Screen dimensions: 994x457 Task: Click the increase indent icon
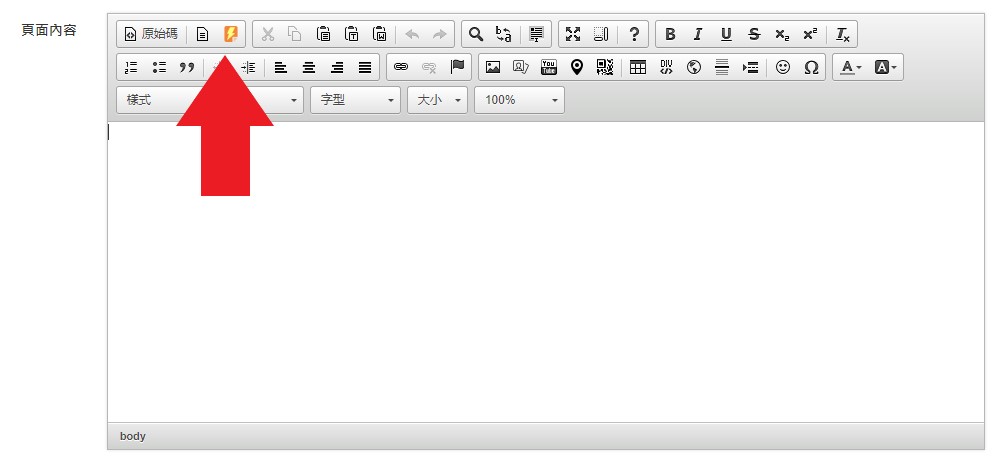click(x=248, y=67)
